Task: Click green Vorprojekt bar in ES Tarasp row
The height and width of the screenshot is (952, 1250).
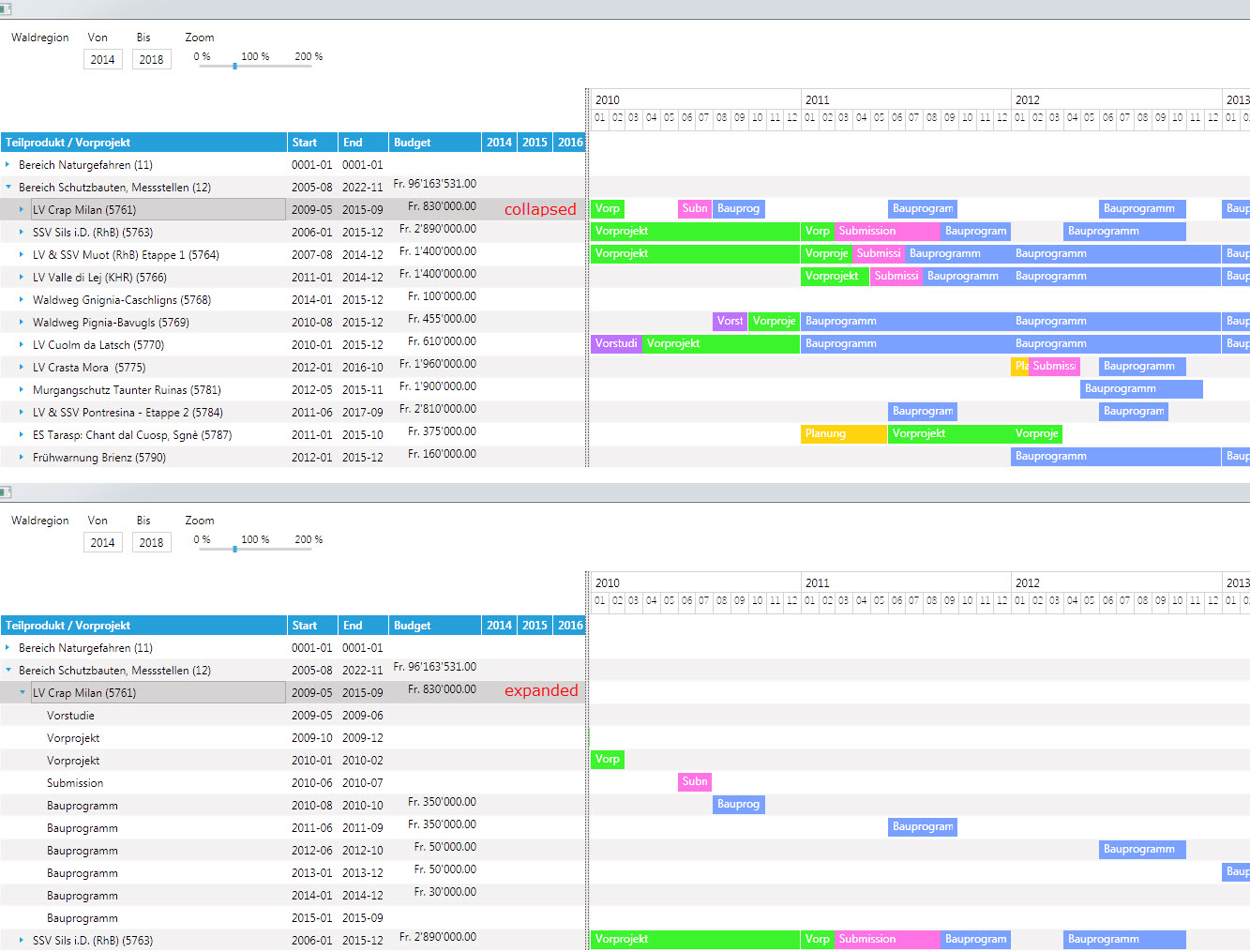Action: coord(949,434)
